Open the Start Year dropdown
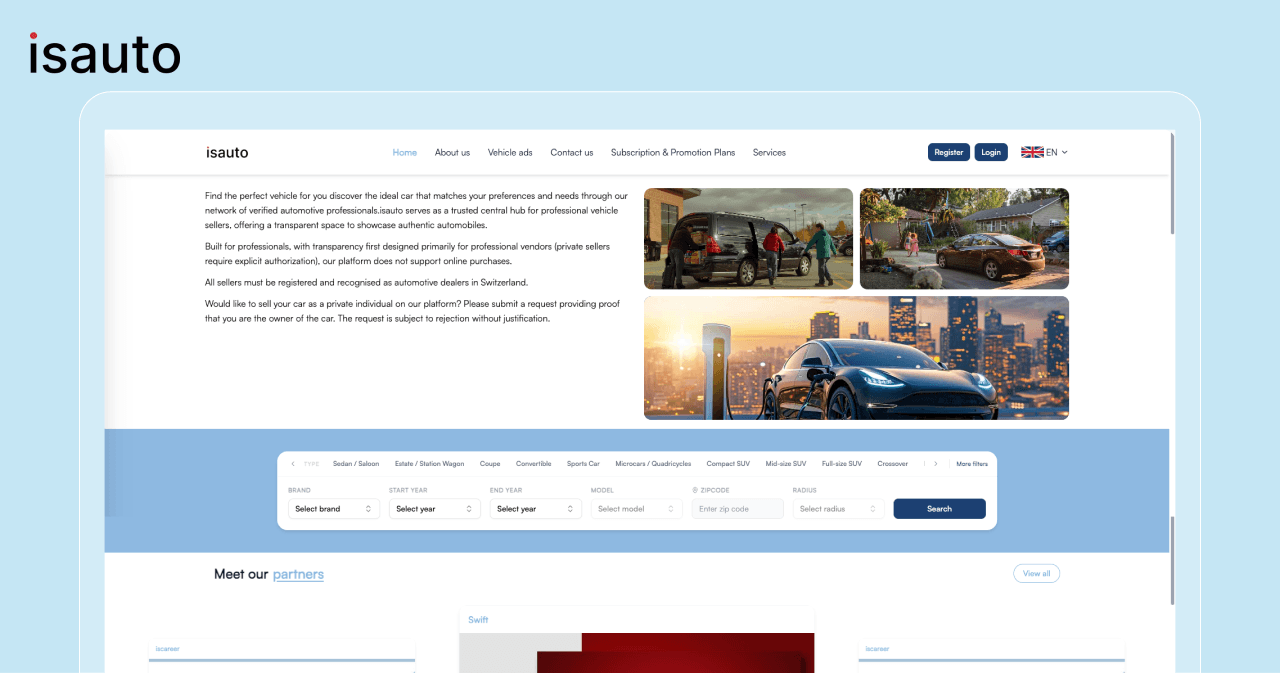 pos(435,509)
